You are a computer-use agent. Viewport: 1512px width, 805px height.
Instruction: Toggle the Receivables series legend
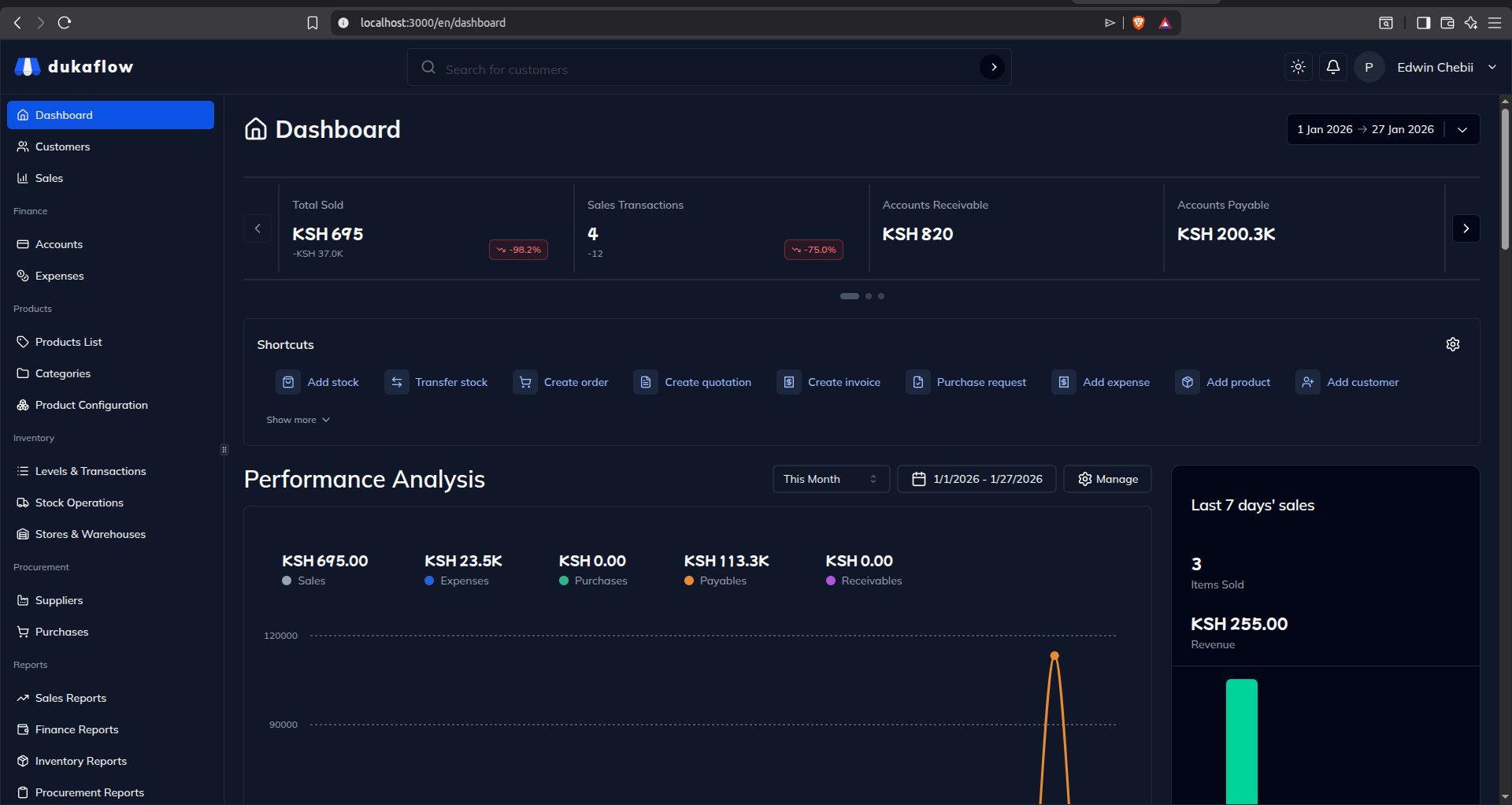tap(864, 581)
